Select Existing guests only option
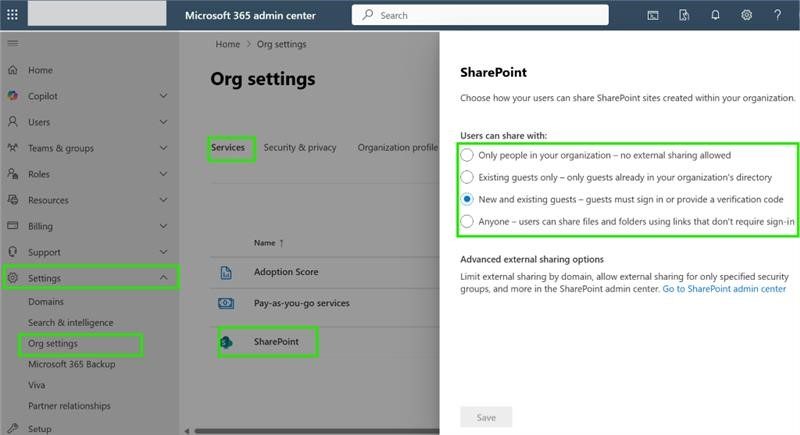The image size is (800, 435). click(467, 177)
